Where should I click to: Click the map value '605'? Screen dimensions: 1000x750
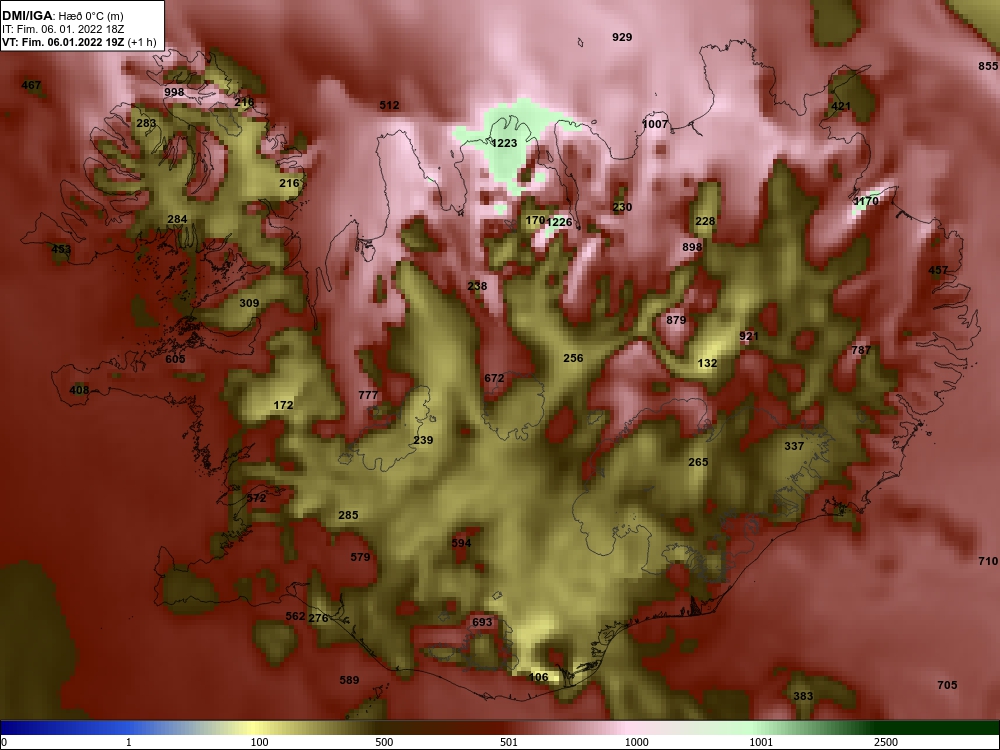pos(175,358)
